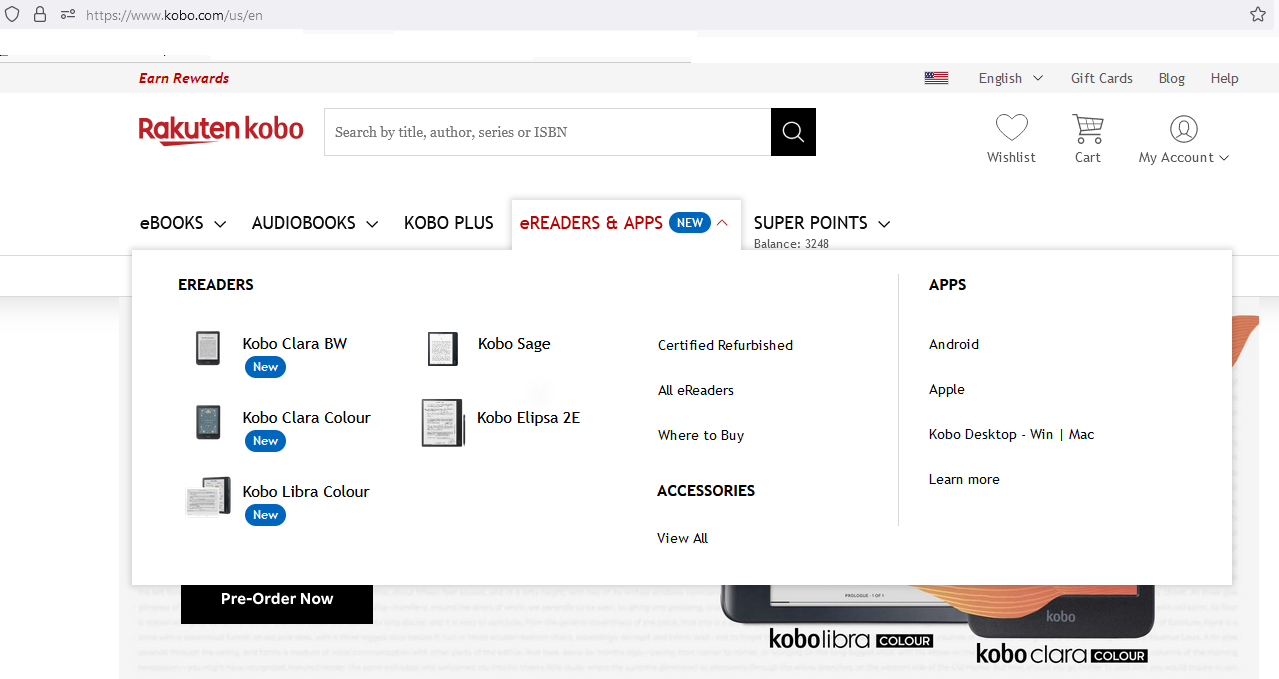Open Kobo Clara BW link

[295, 344]
